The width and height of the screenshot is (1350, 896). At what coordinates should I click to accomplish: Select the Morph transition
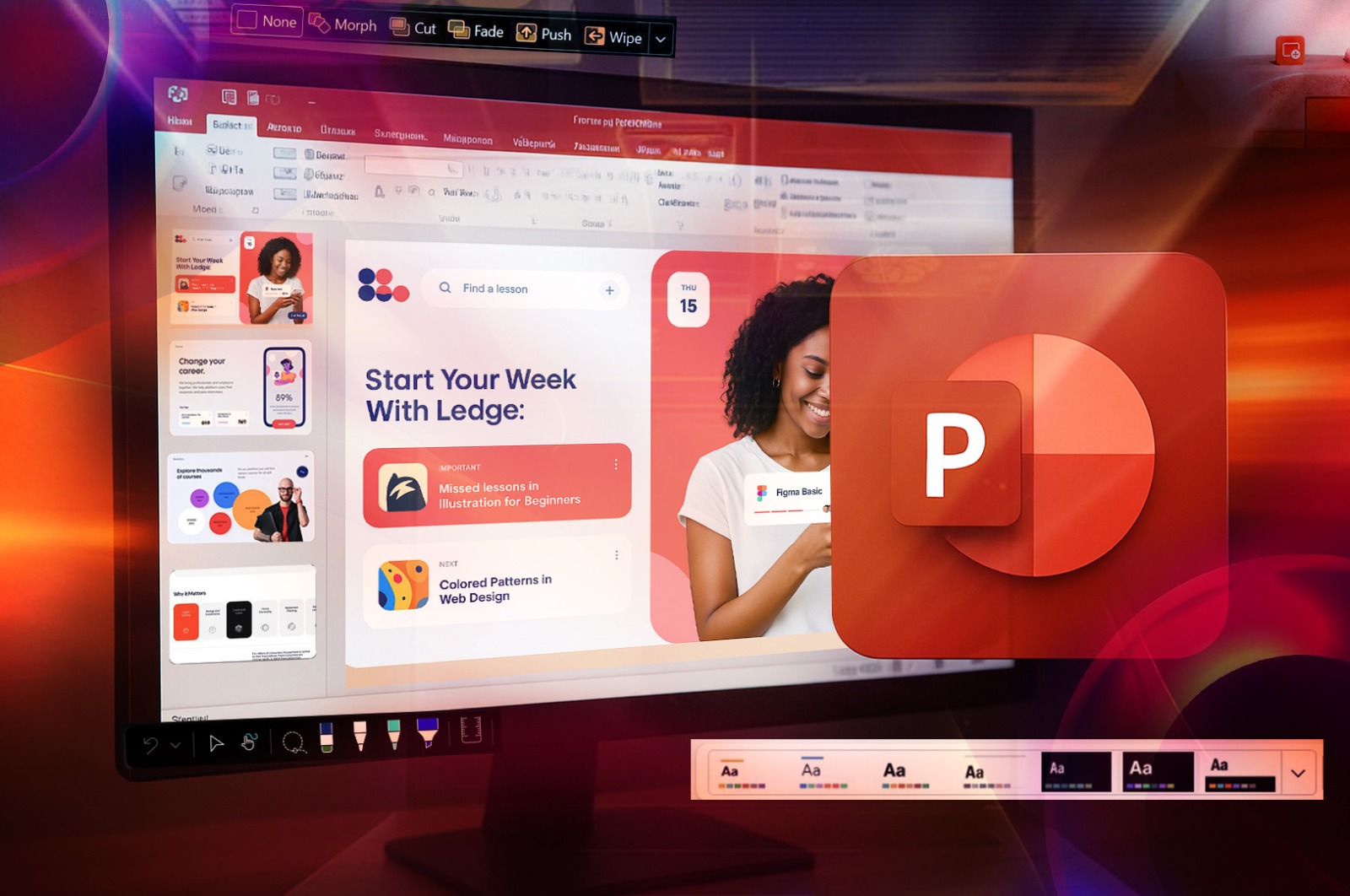point(341,25)
